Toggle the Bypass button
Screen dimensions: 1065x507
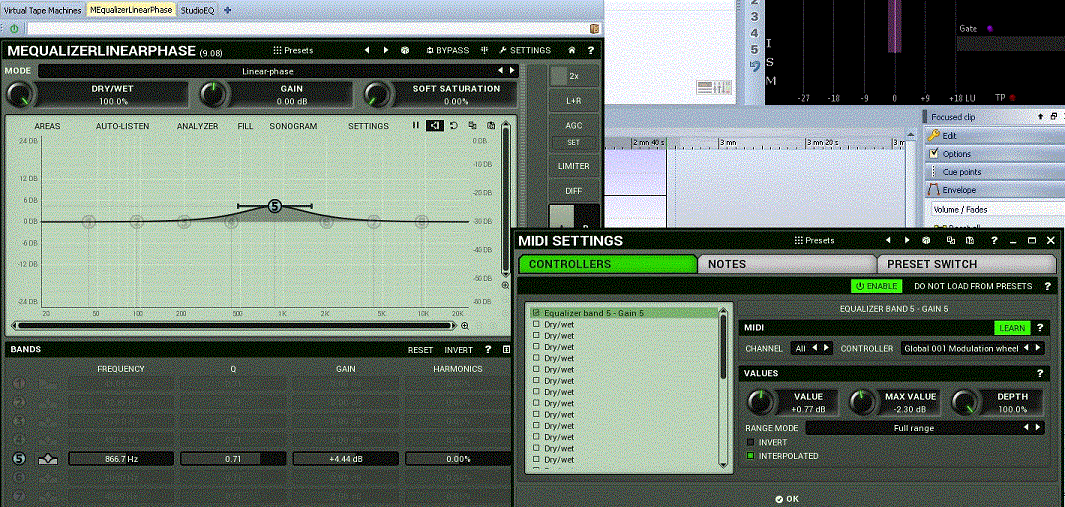tap(448, 50)
